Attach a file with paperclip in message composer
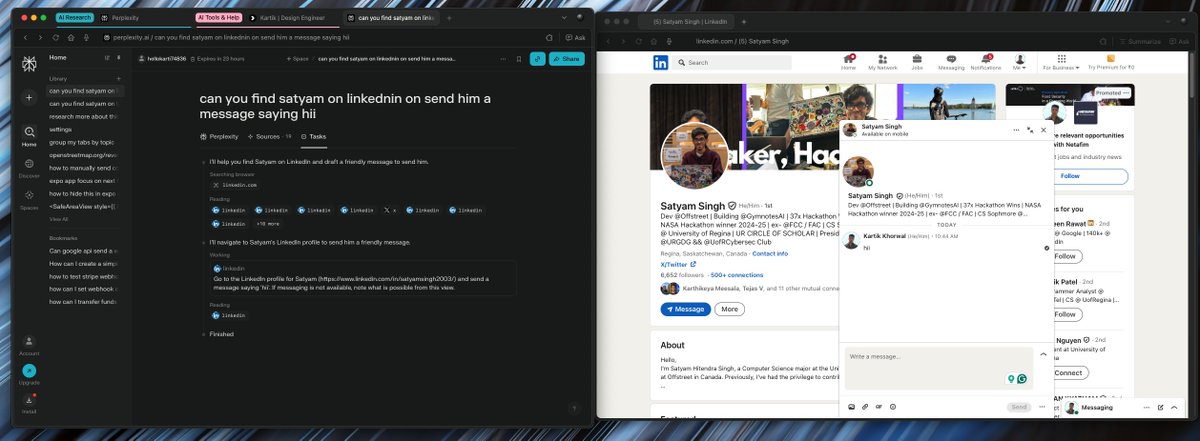1200x441 pixels. 865,407
